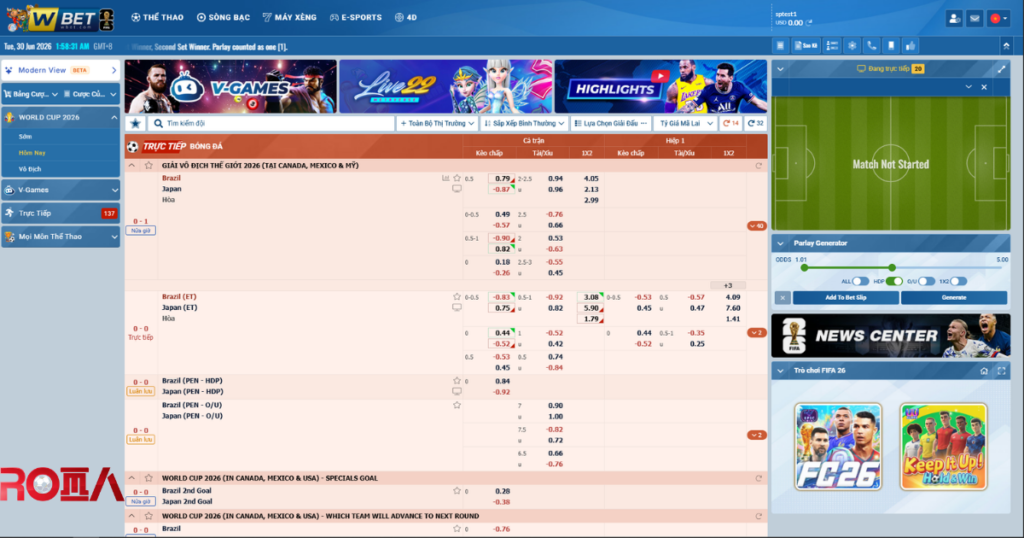This screenshot has width=1024, height=538.
Task: Adjust the right odds slider handle
Action: 892,268
